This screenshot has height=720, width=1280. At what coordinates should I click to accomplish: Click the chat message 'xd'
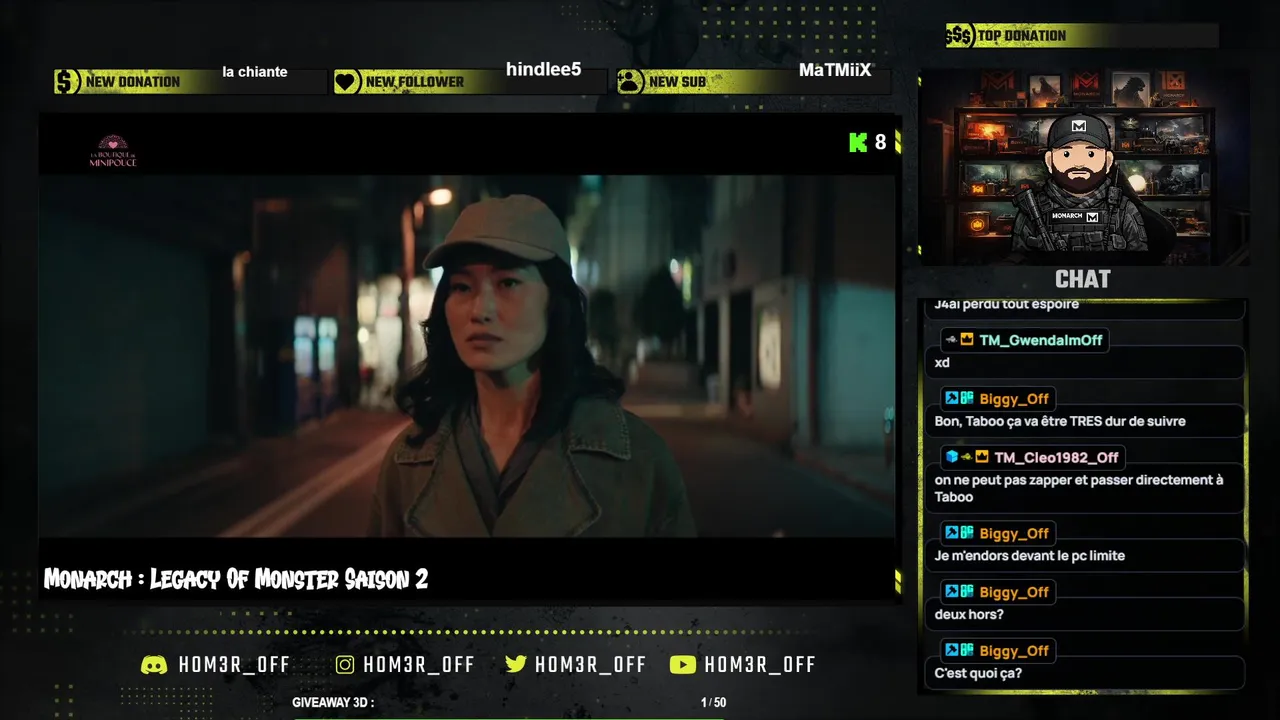(x=942, y=363)
